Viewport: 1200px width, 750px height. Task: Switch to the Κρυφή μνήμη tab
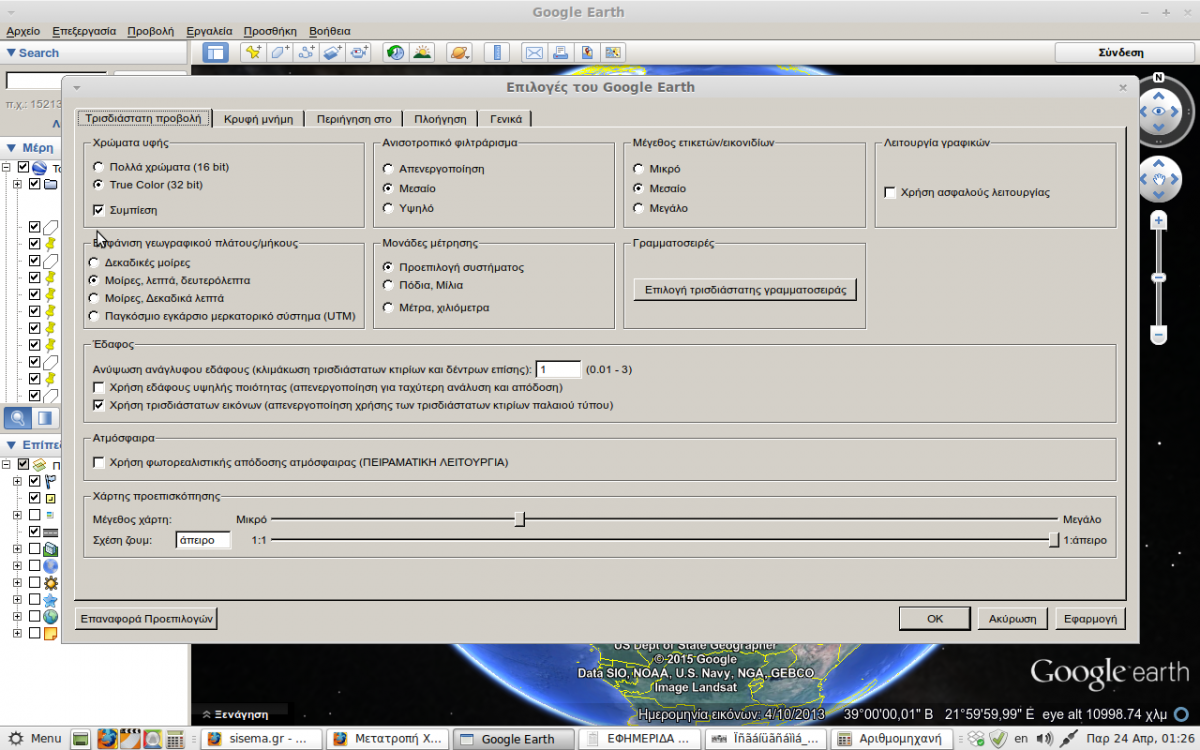pos(258,118)
